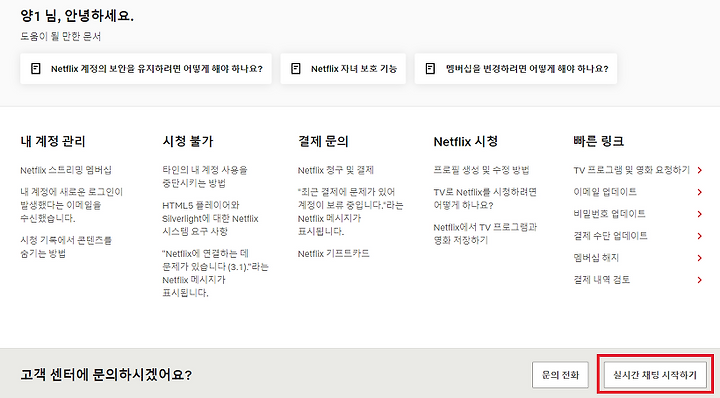Image resolution: width=720 pixels, height=398 pixels.
Task: Click red chevron next to 결제 수단 업데이트
Action: coord(699,236)
